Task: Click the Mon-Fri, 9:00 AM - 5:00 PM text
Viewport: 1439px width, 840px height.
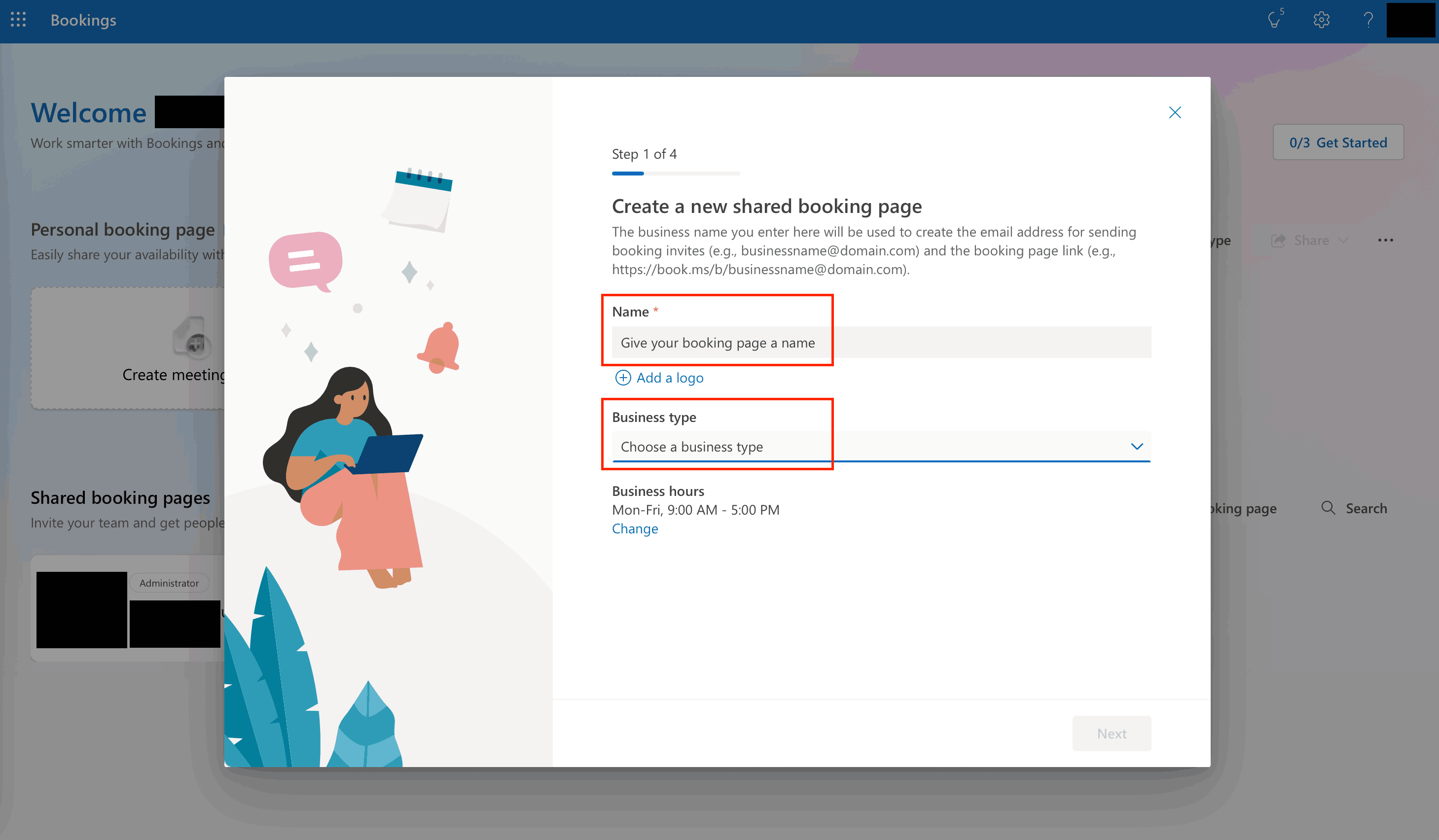Action: 695,510
